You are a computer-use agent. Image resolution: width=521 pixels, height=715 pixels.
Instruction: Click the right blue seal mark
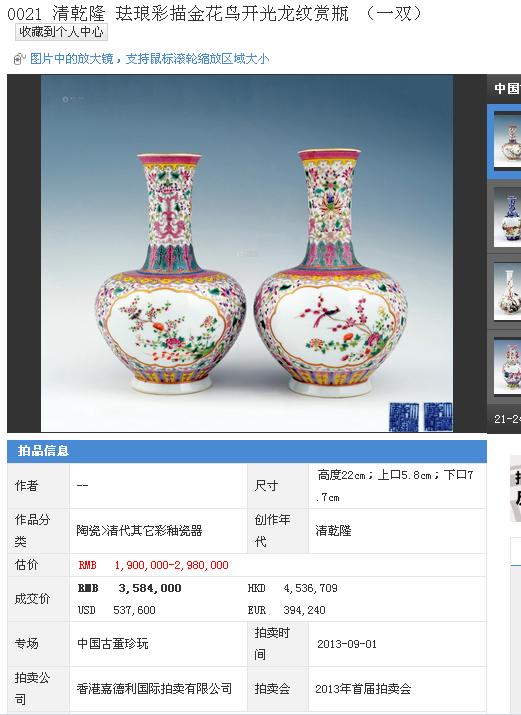click(438, 416)
